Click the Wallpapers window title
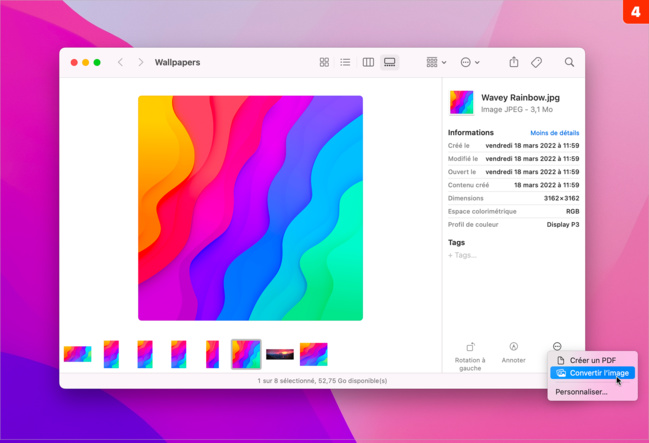This screenshot has width=649, height=443. pyautogui.click(x=178, y=62)
